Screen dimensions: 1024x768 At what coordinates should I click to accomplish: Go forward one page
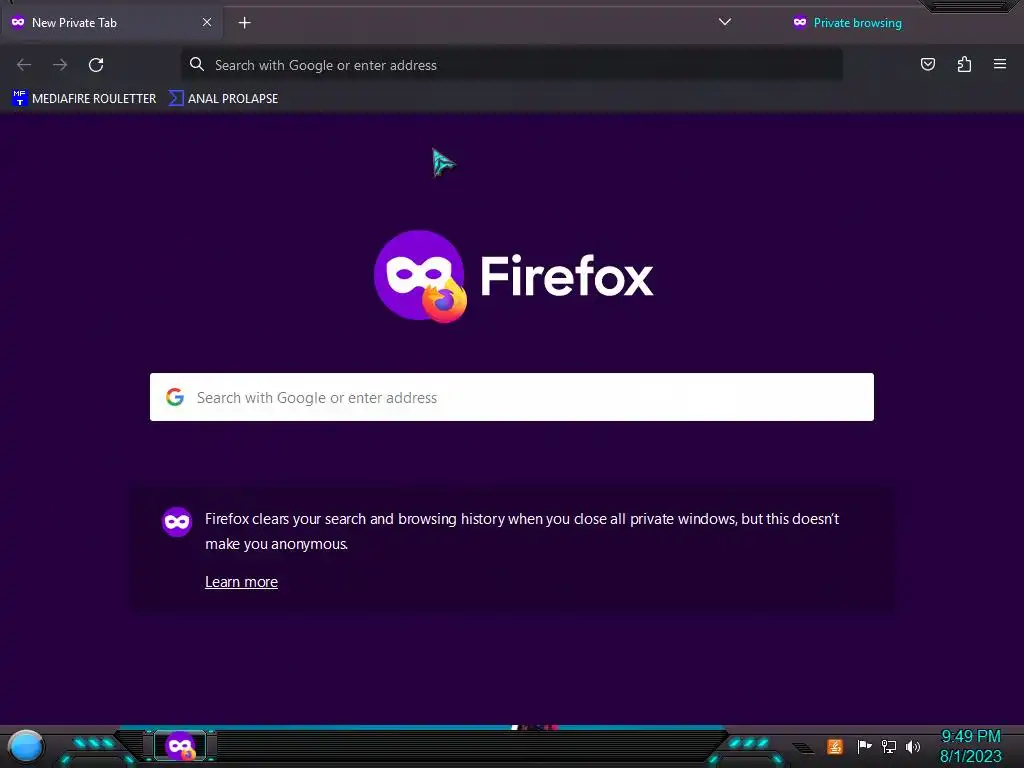tap(60, 65)
